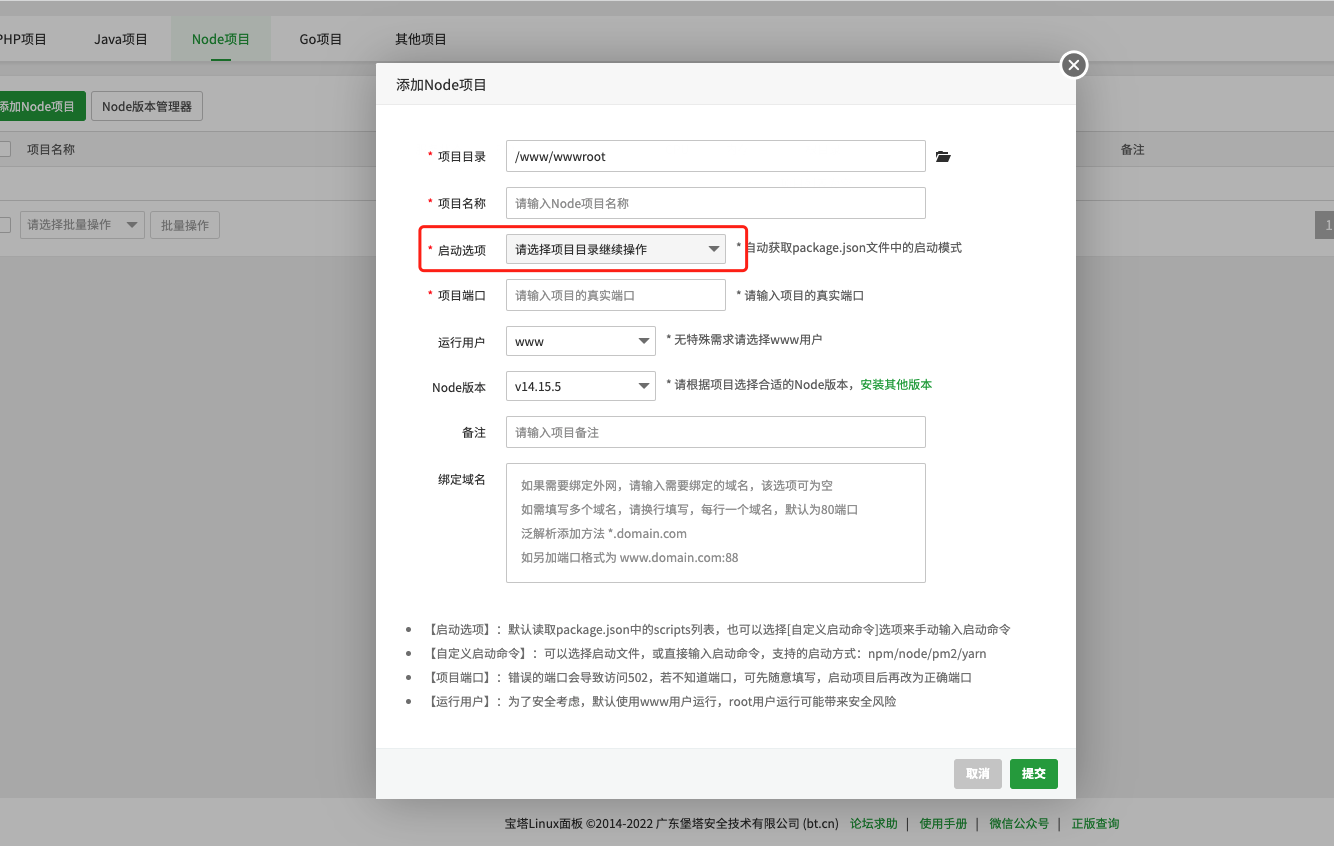Open the 微信公众号 footer link
The height and width of the screenshot is (846, 1334).
(x=1020, y=824)
